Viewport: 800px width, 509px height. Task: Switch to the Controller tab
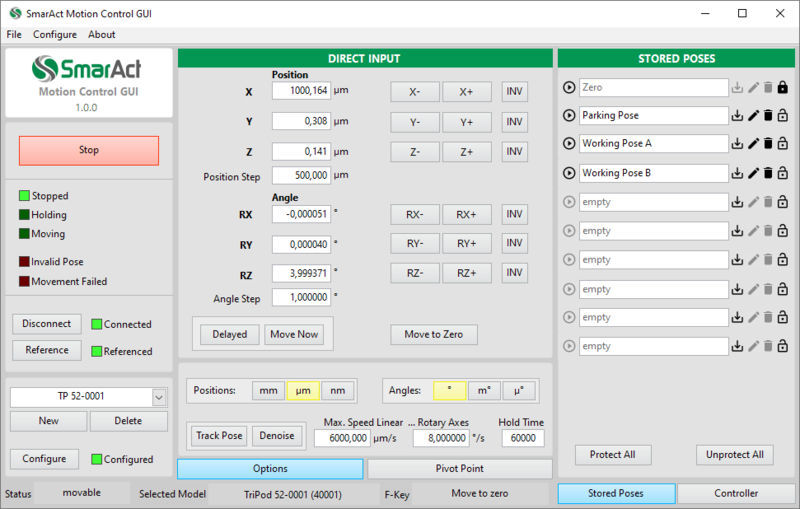pos(735,493)
